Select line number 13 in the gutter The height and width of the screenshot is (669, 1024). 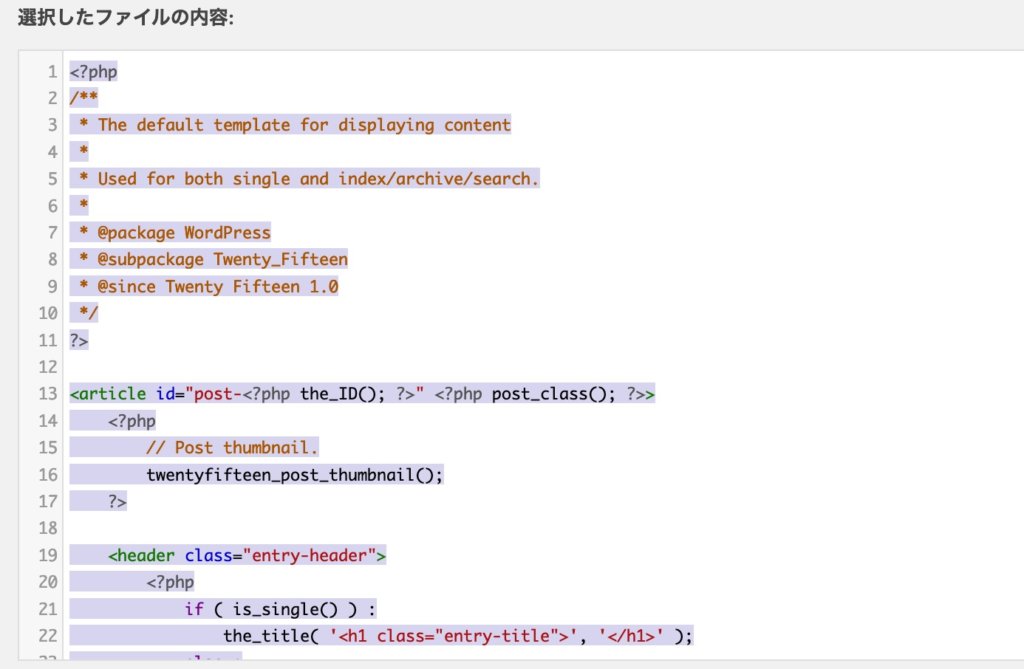tap(49, 394)
